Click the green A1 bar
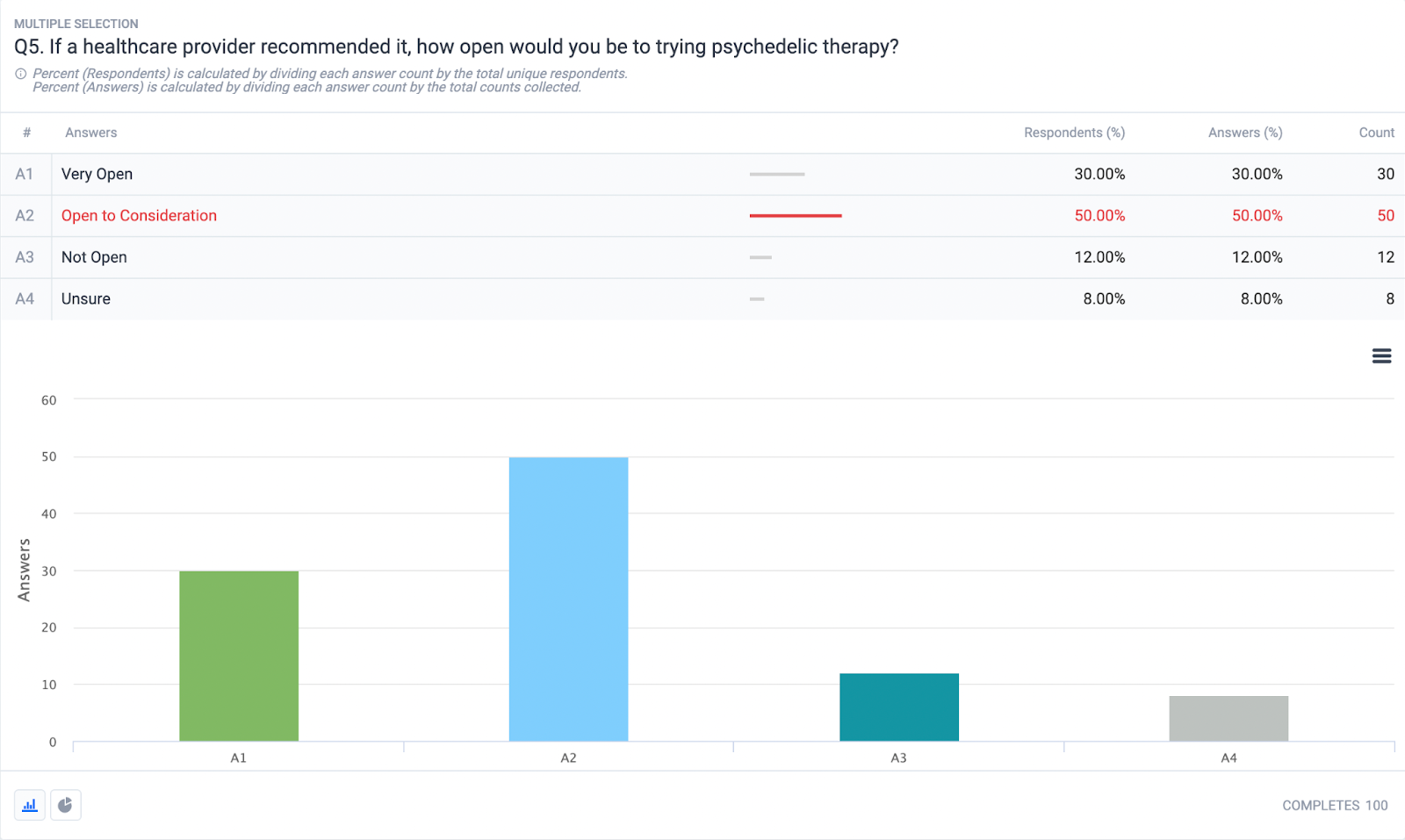The image size is (1405, 840). tap(239, 656)
